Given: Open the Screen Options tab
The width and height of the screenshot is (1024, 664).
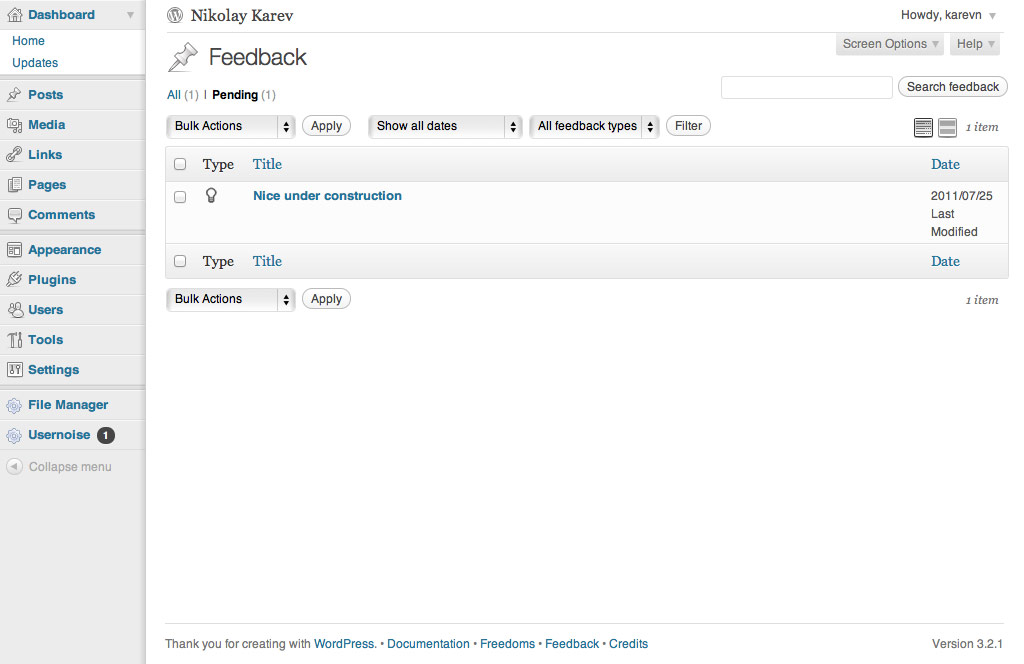Looking at the screenshot, I should tap(890, 44).
